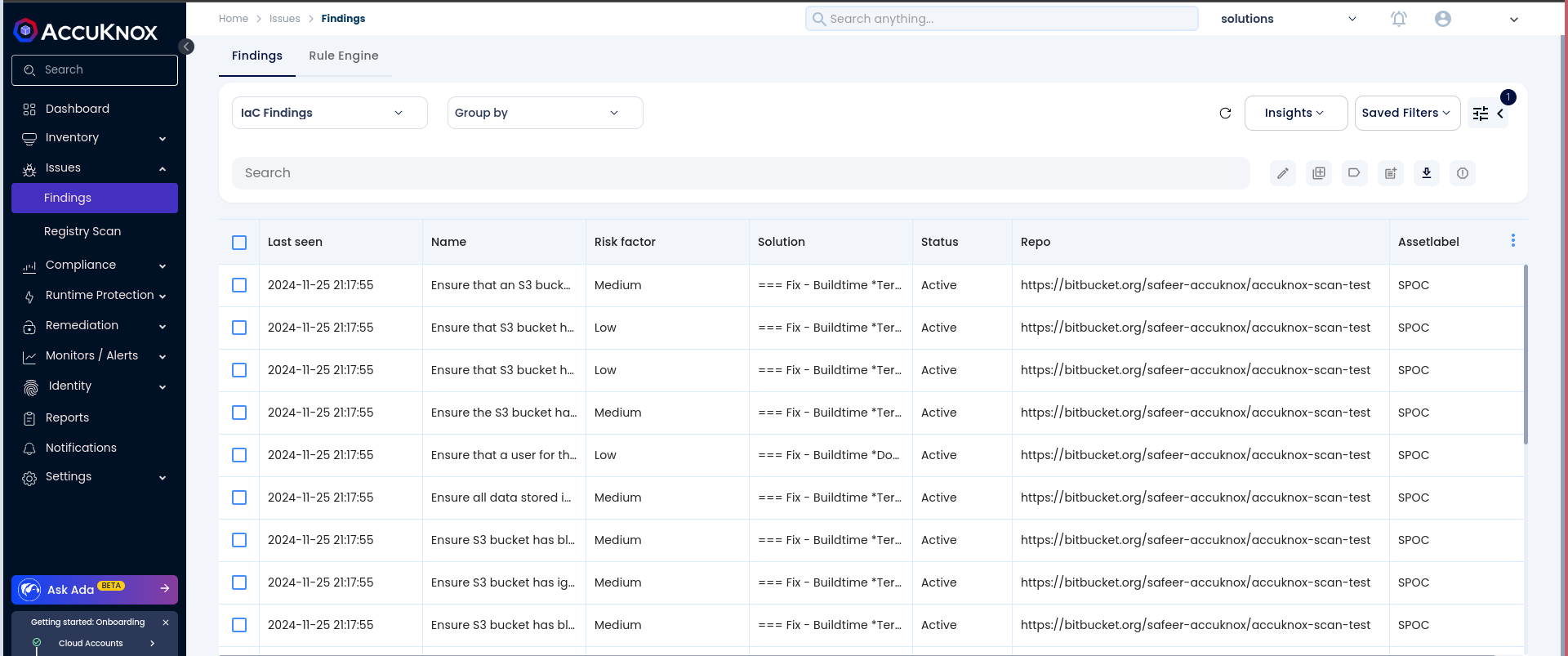Image resolution: width=1568 pixels, height=656 pixels.
Task: Open the notification bell
Action: (x=1399, y=19)
